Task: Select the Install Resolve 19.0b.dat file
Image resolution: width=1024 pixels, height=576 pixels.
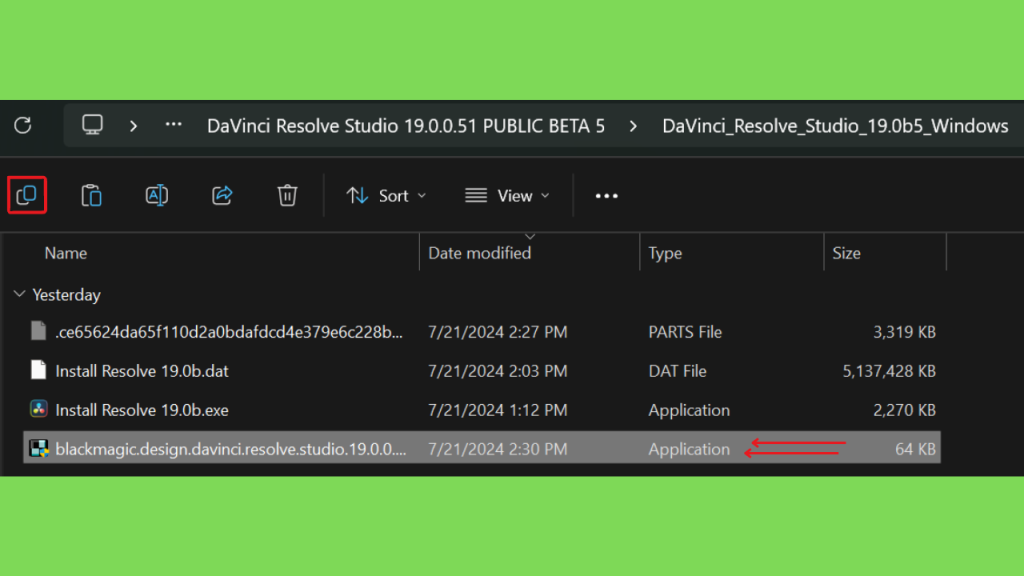Action: pos(142,371)
